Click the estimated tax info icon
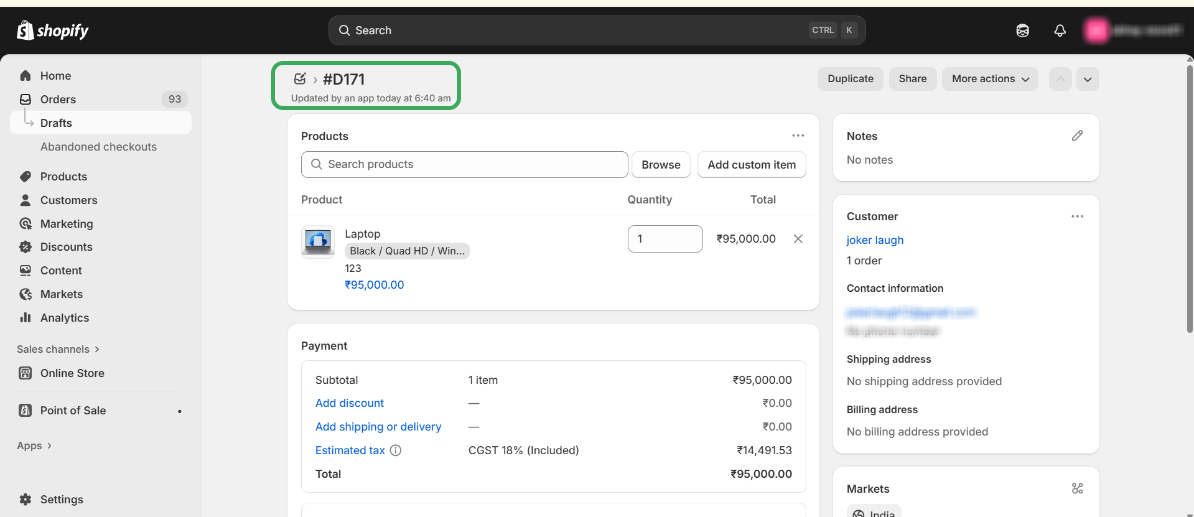The image size is (1194, 517). click(396, 451)
